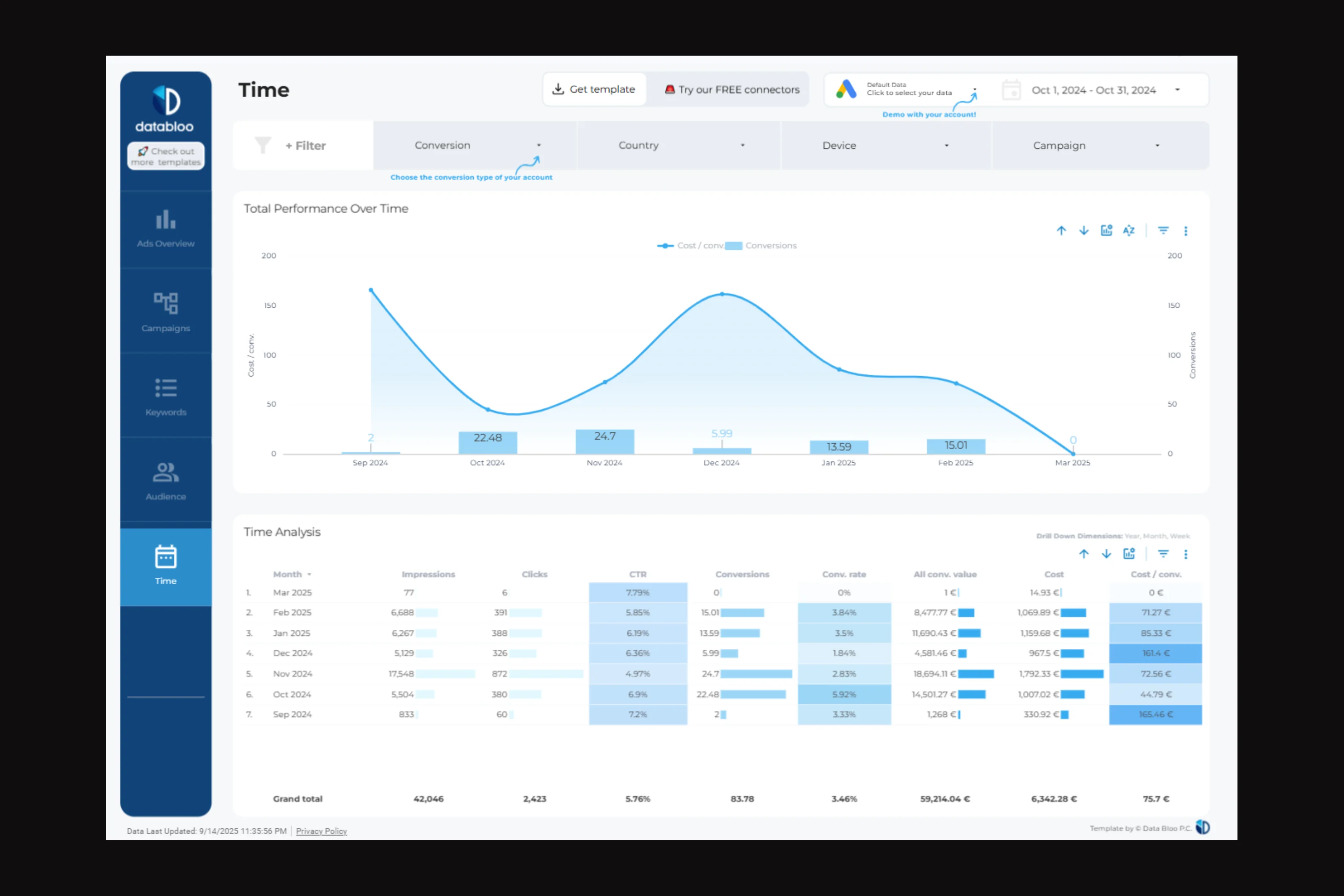Screen dimensions: 1344x896
Task: Open the Campaign dropdown filter
Action: click(1100, 145)
